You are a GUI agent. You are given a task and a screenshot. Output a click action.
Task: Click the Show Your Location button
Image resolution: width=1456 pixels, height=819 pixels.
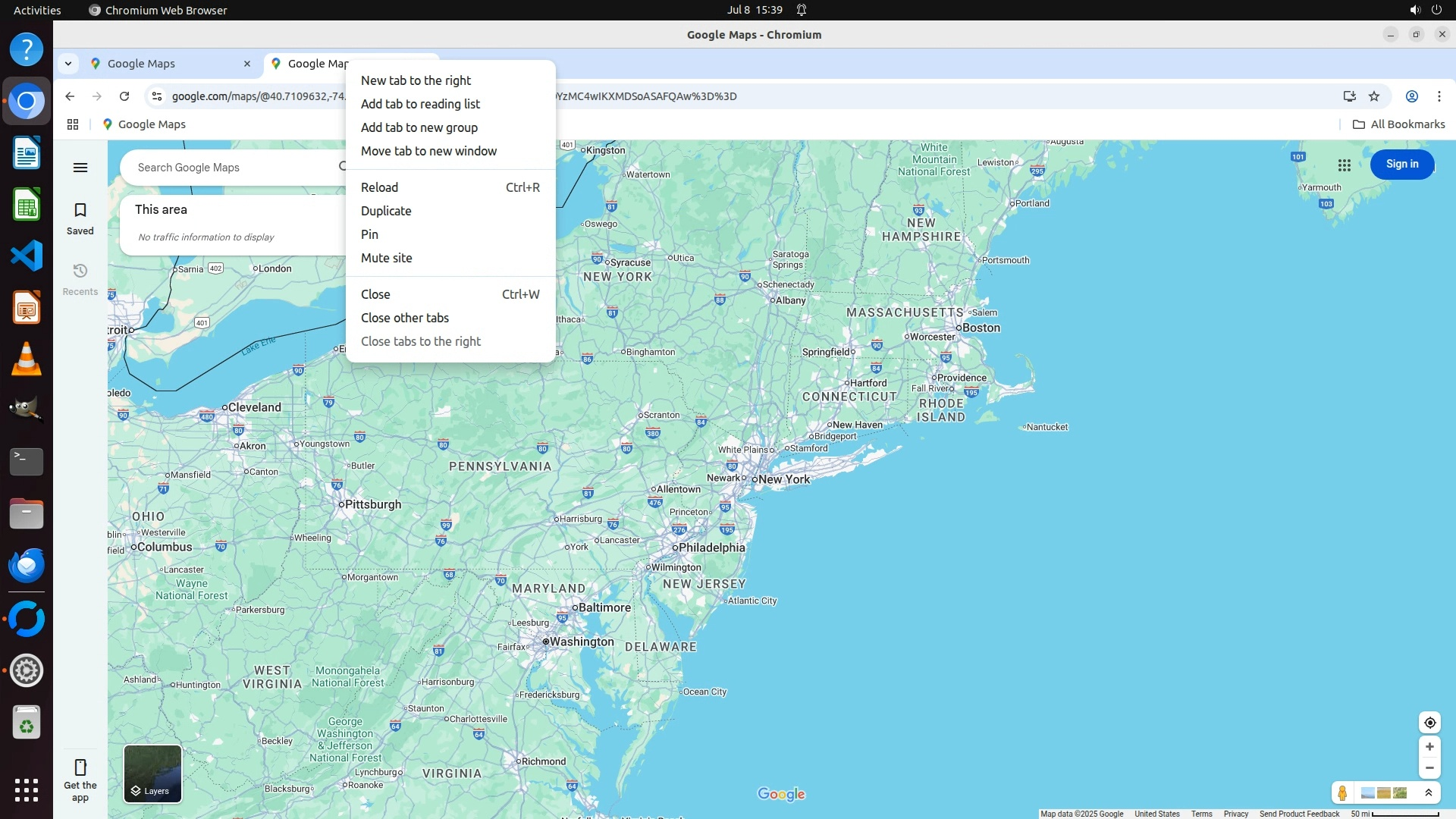tap(1429, 723)
